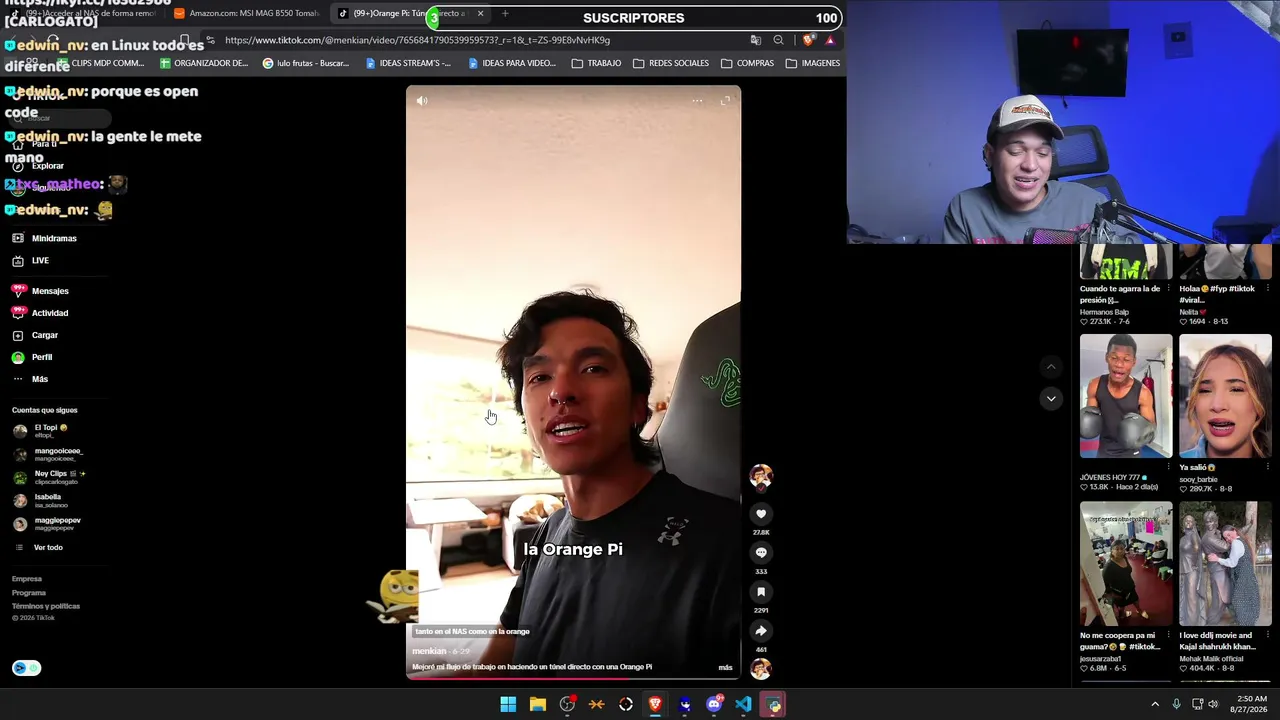The width and height of the screenshot is (1280, 720).
Task: Open the Empresa footer link
Action: tap(27, 579)
